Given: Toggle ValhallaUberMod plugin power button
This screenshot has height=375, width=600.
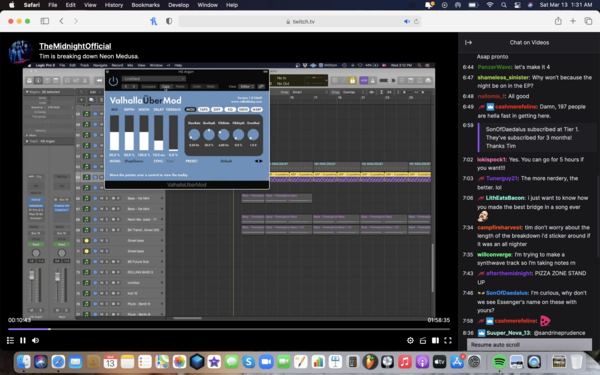Looking at the screenshot, I should [x=113, y=81].
